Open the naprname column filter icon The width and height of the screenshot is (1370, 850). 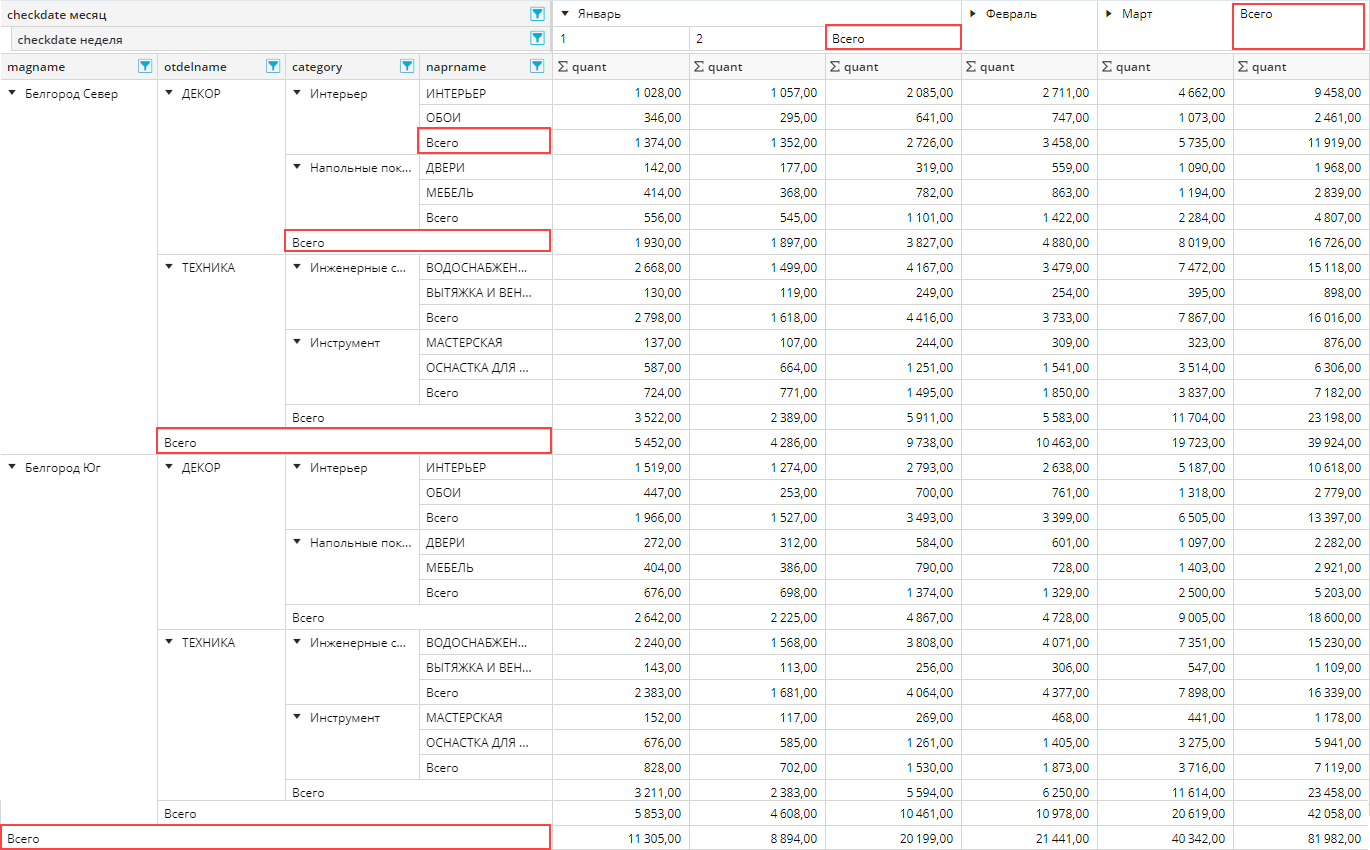pos(537,66)
